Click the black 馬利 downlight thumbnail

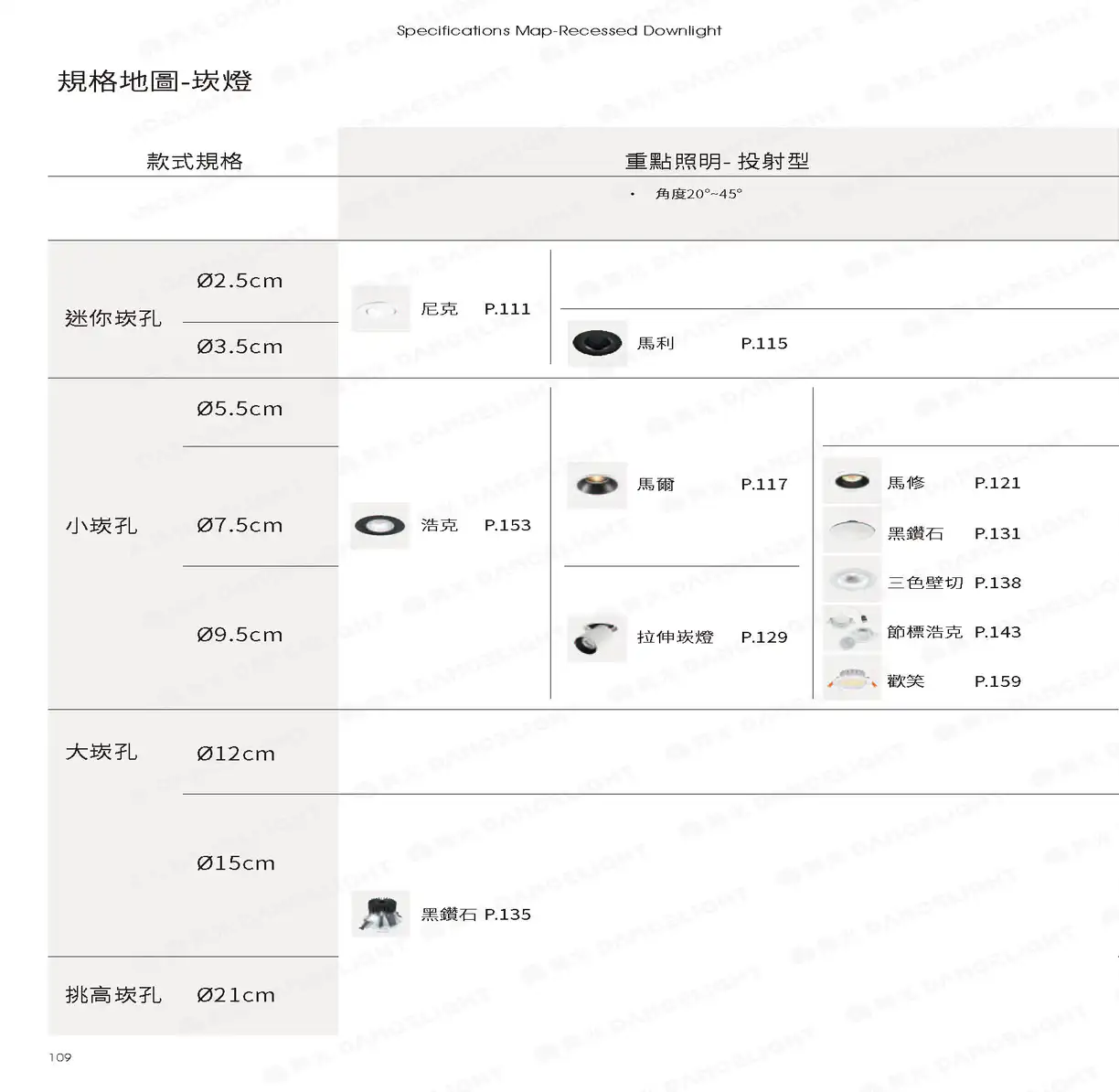(x=597, y=344)
